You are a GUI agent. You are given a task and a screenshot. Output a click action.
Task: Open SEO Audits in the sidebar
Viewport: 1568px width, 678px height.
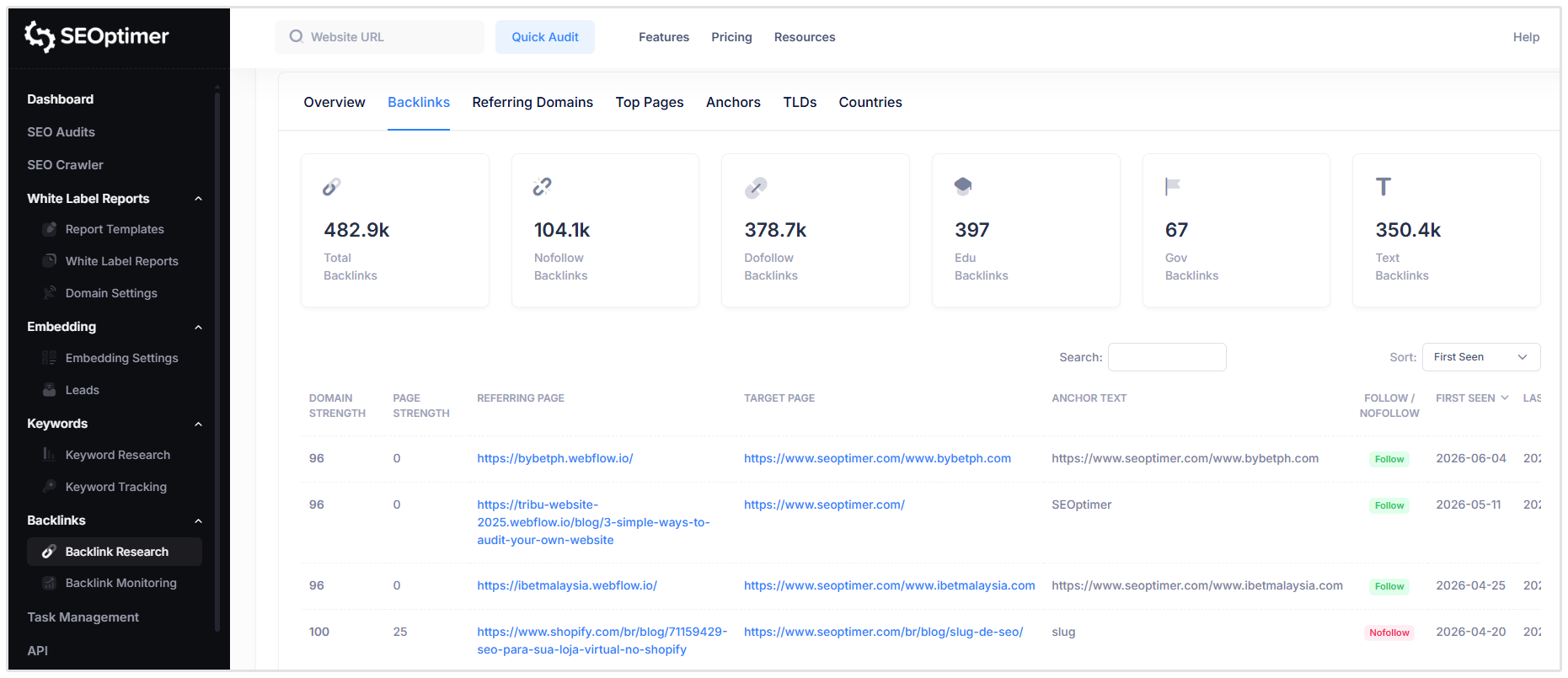(x=61, y=132)
